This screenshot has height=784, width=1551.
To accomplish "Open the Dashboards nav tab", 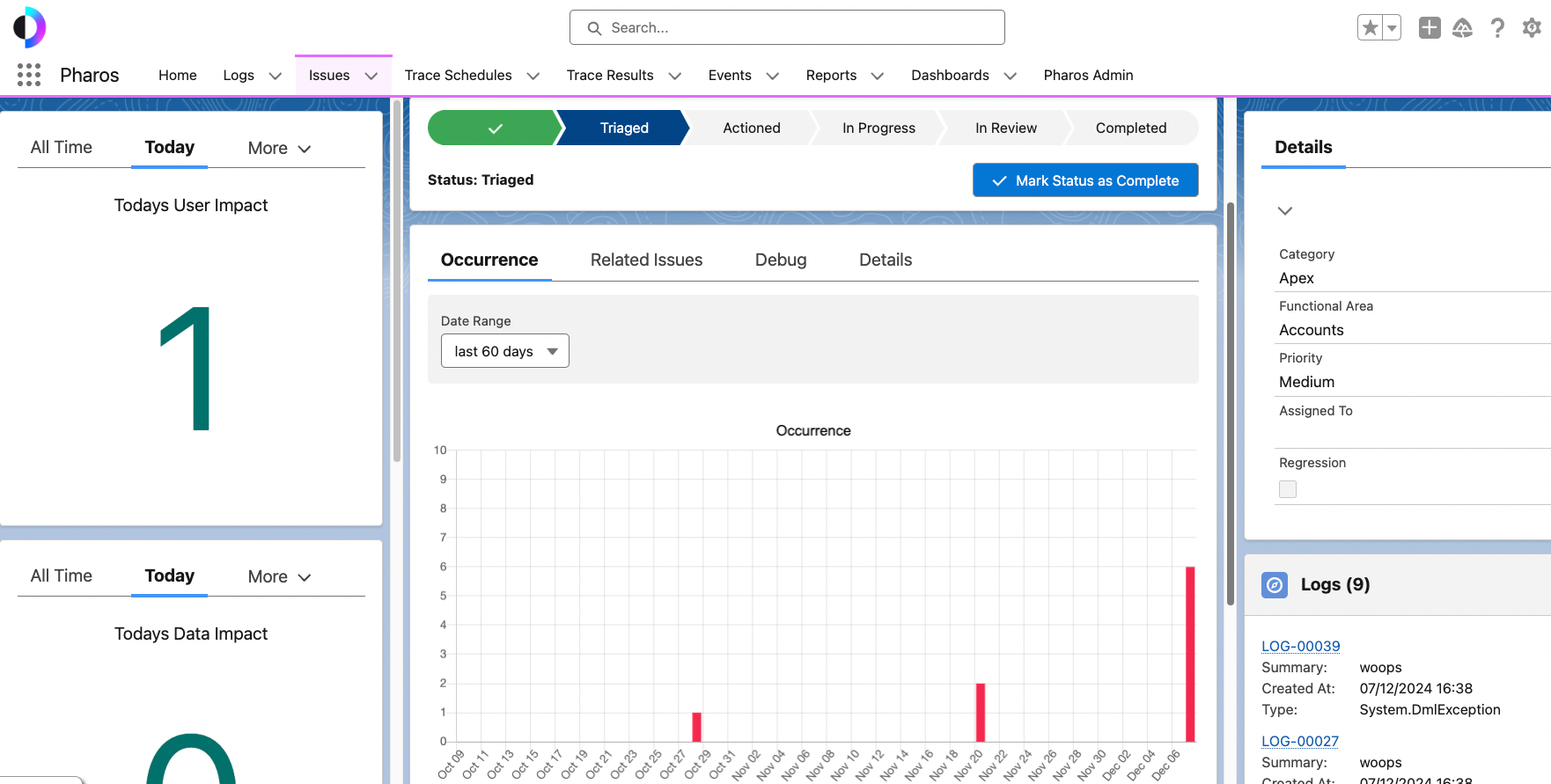I will point(950,76).
